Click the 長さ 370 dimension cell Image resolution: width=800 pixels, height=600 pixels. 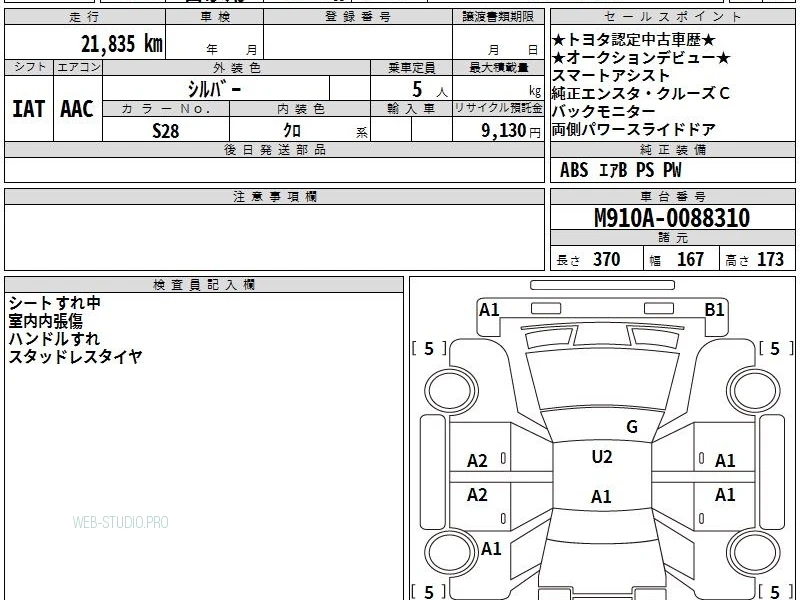[597, 259]
